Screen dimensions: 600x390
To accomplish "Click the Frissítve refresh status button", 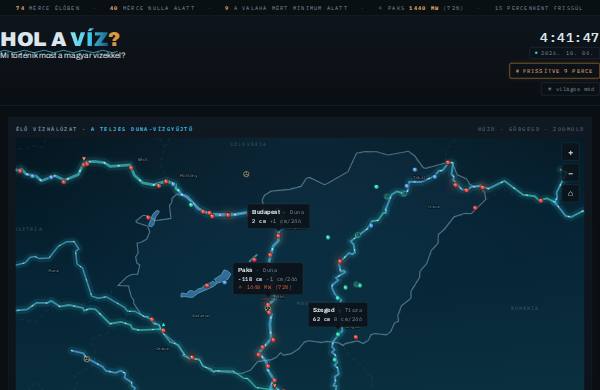I will click(554, 71).
